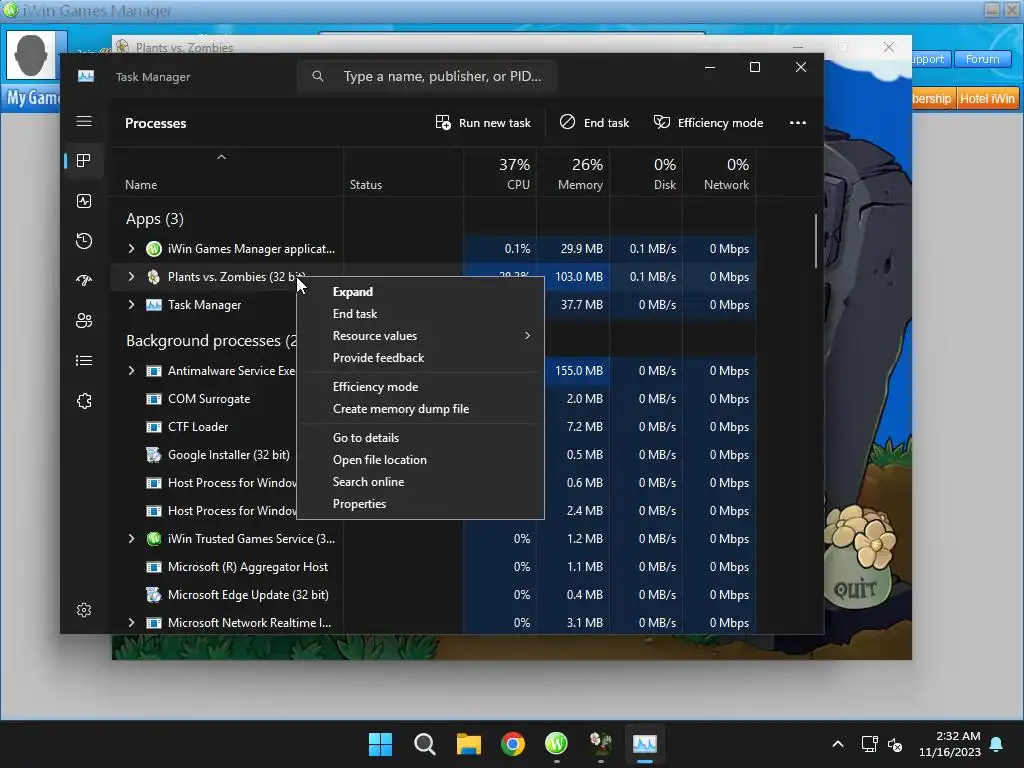1024x768 pixels.
Task: Open the notifications bell in system tray
Action: pyautogui.click(x=997, y=744)
